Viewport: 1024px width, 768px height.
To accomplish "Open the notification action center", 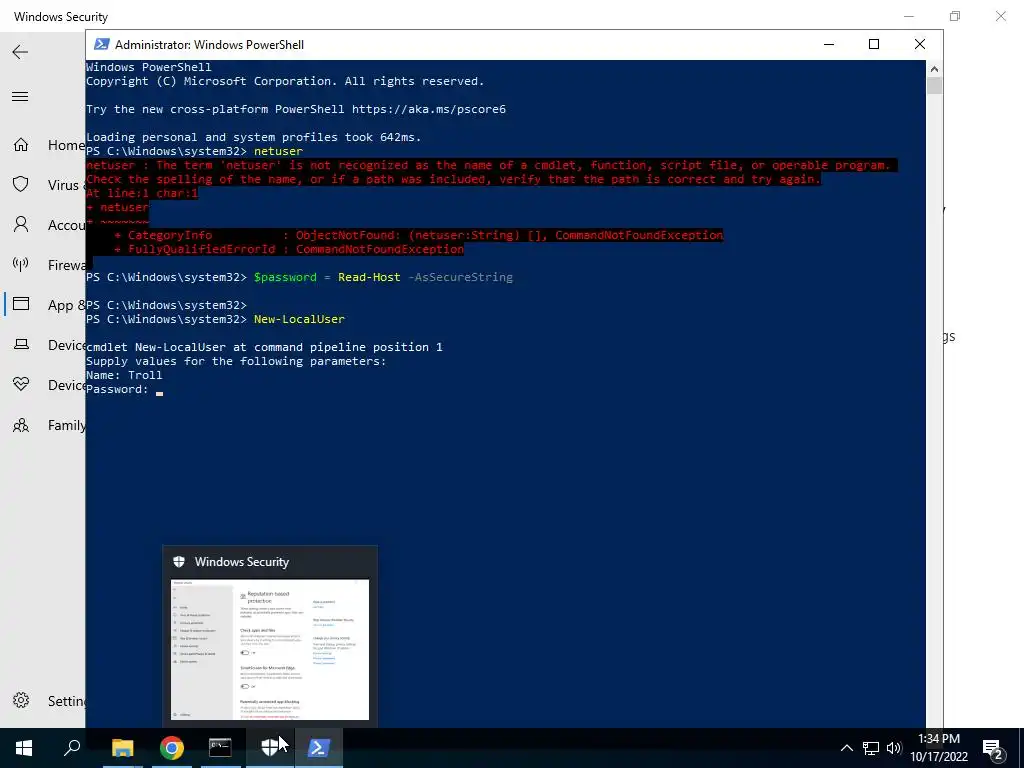I will point(993,748).
